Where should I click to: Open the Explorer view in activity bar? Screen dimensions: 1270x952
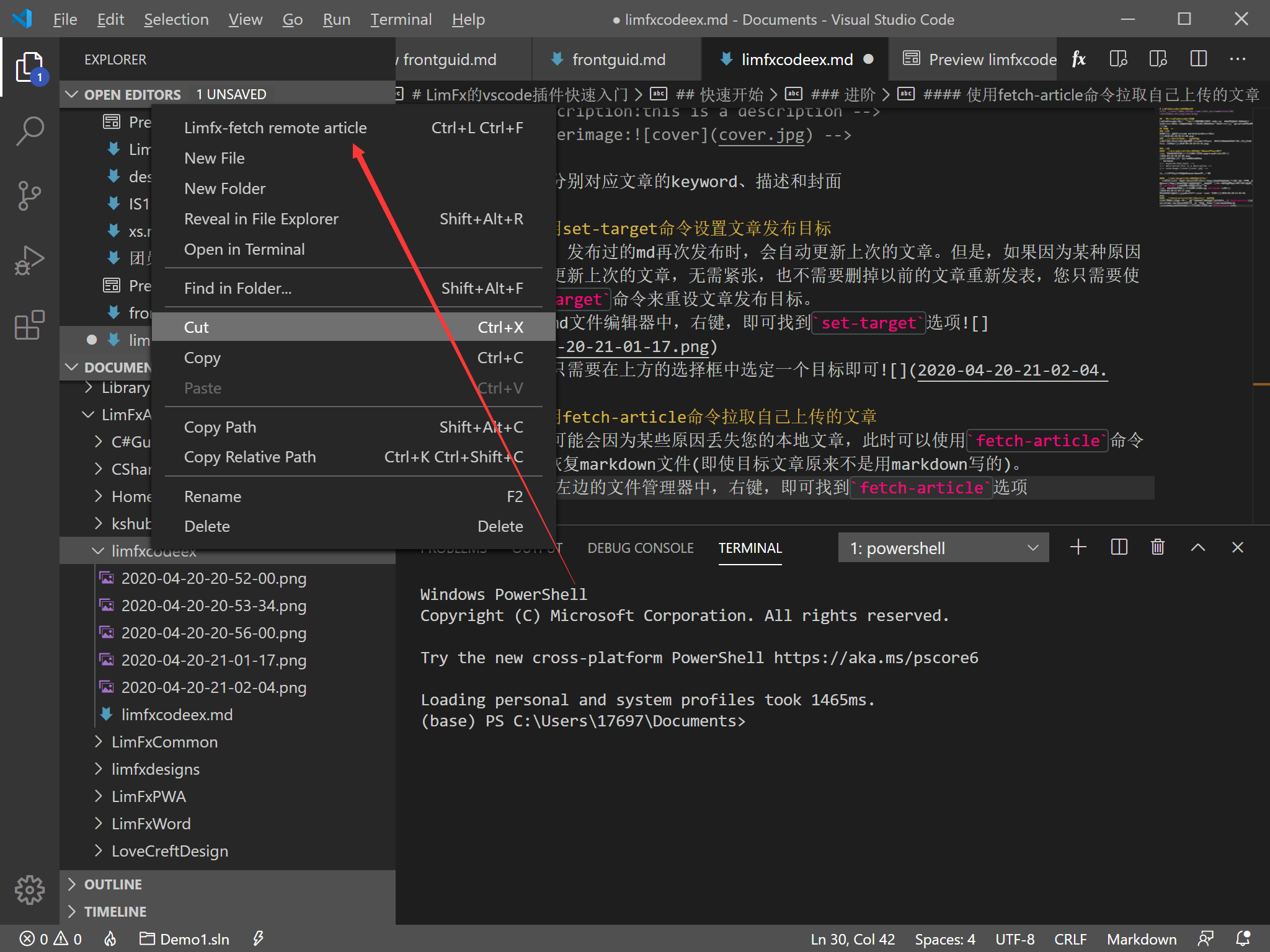pyautogui.click(x=29, y=68)
